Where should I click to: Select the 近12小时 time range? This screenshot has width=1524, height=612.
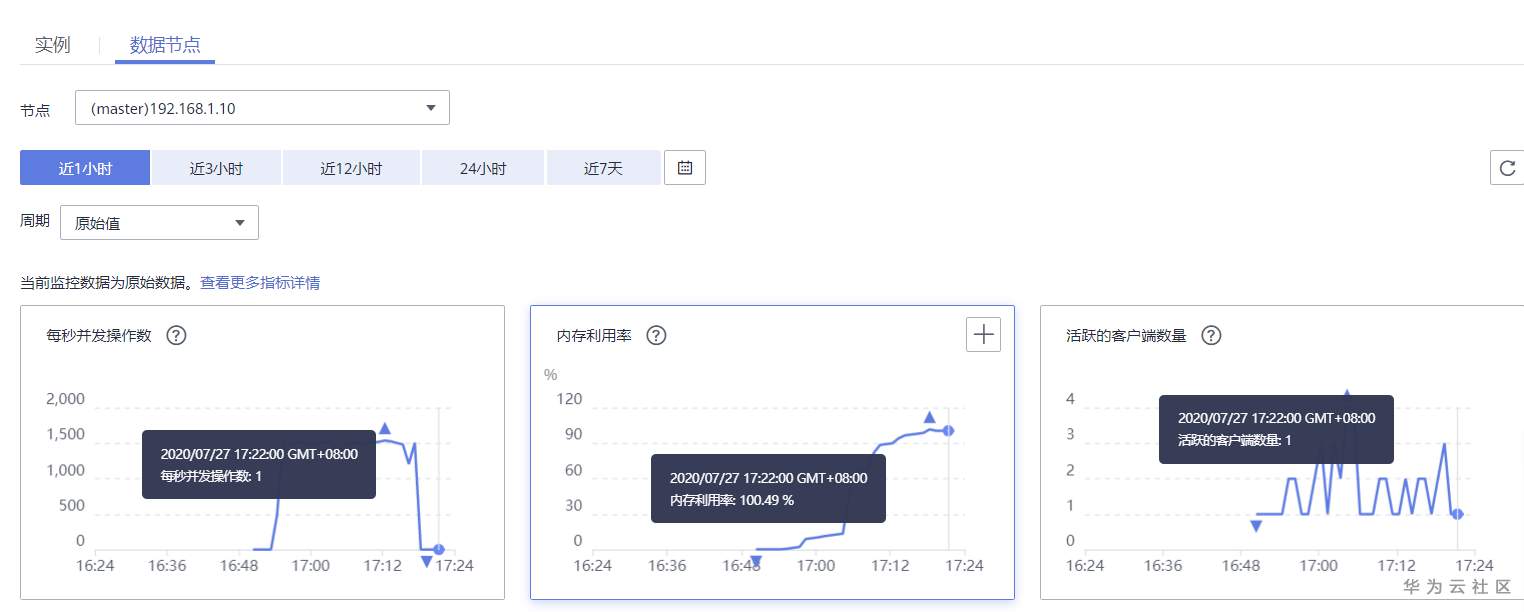point(351,168)
